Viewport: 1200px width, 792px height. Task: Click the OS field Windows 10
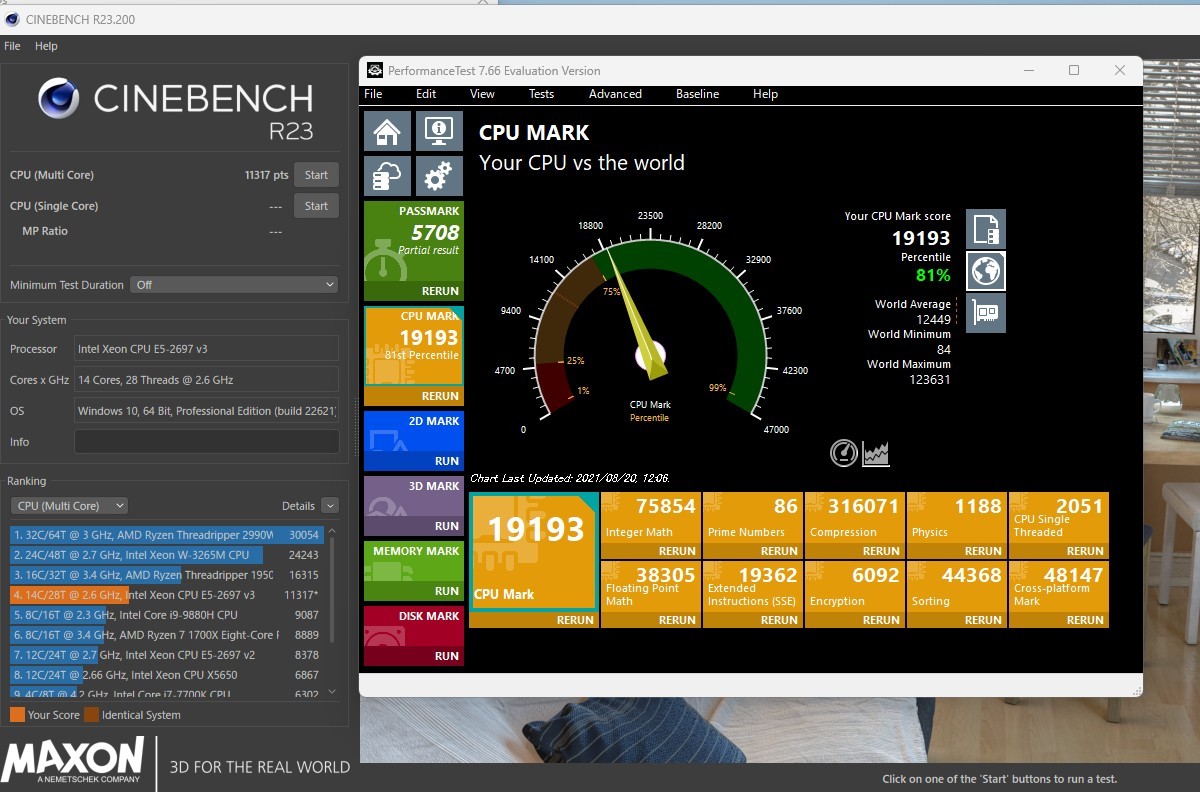coord(207,411)
